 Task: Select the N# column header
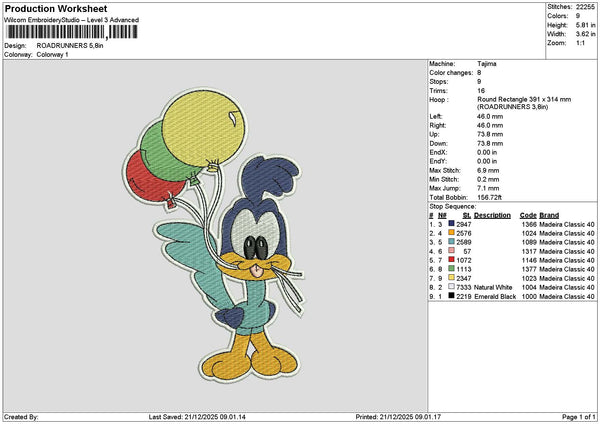[442, 215]
